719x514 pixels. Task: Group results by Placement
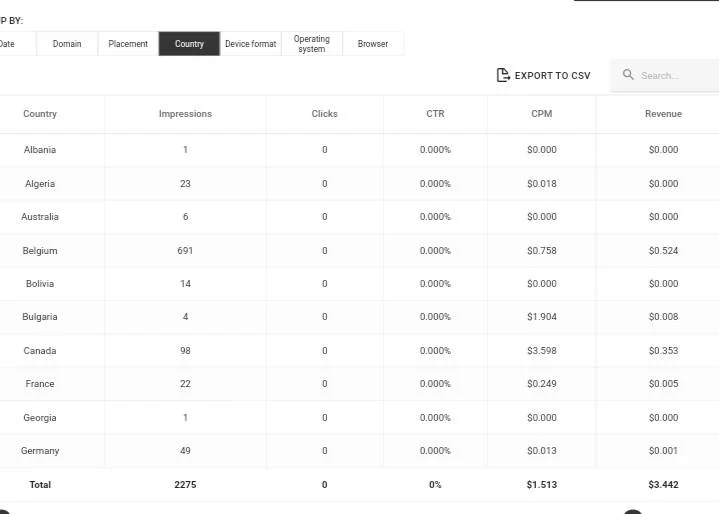(x=128, y=44)
